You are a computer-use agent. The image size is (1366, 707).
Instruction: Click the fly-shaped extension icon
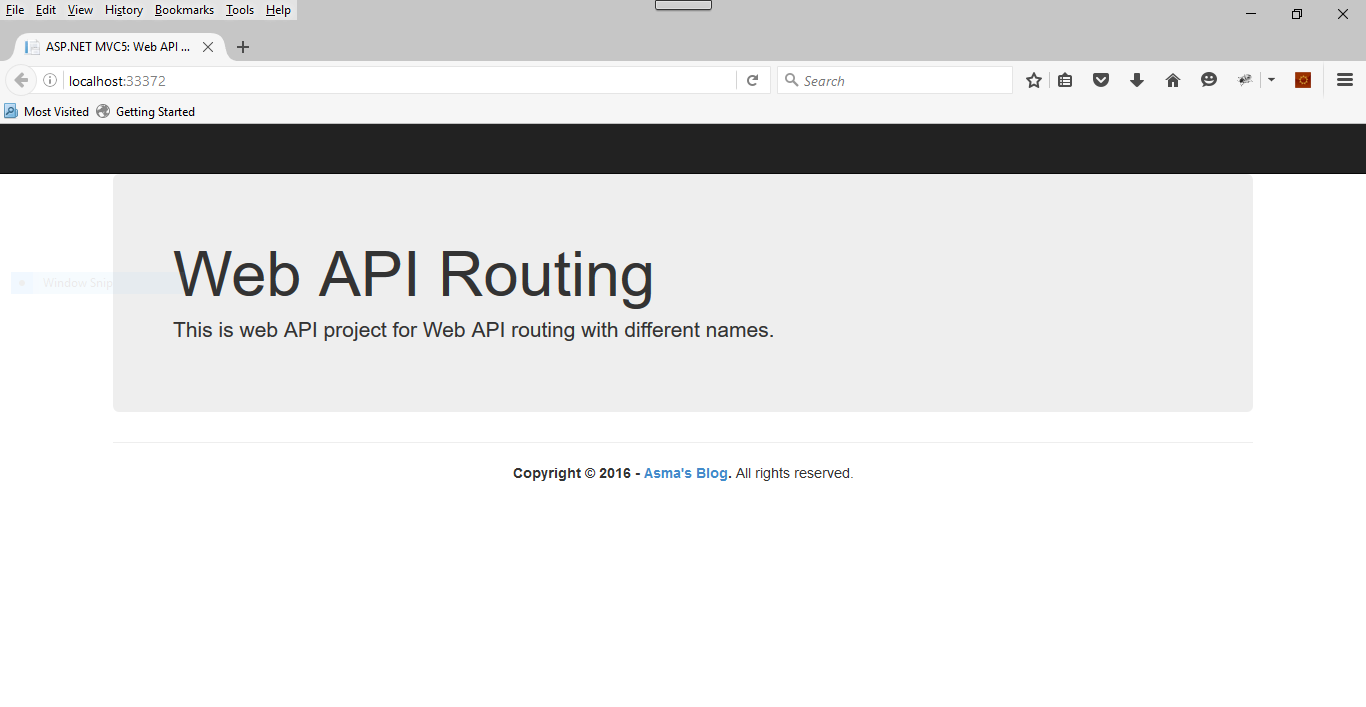pyautogui.click(x=1244, y=80)
